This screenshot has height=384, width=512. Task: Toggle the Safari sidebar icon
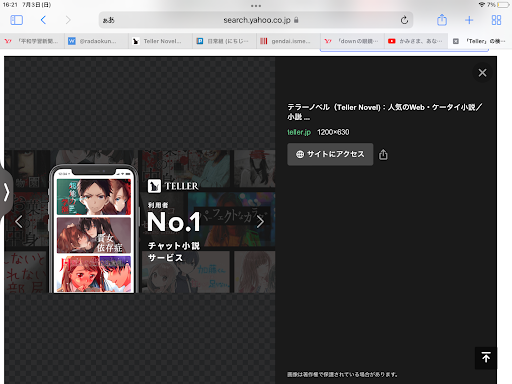(x=16, y=20)
